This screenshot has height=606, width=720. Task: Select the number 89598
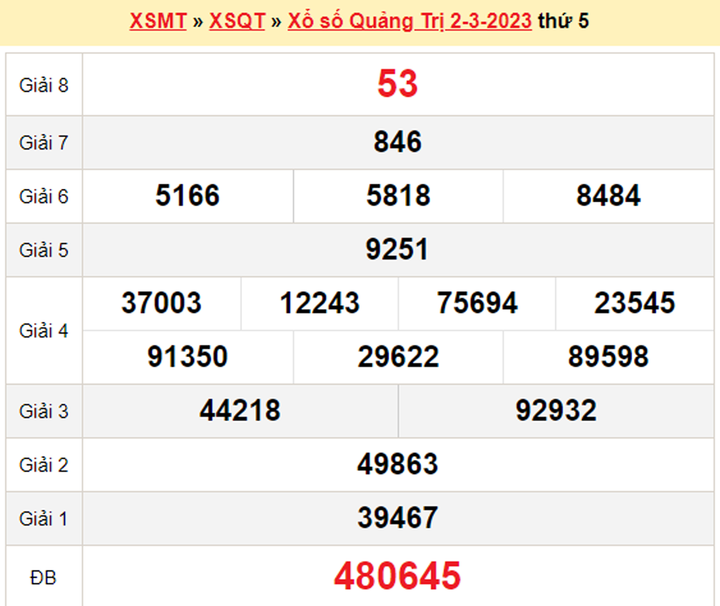608,357
